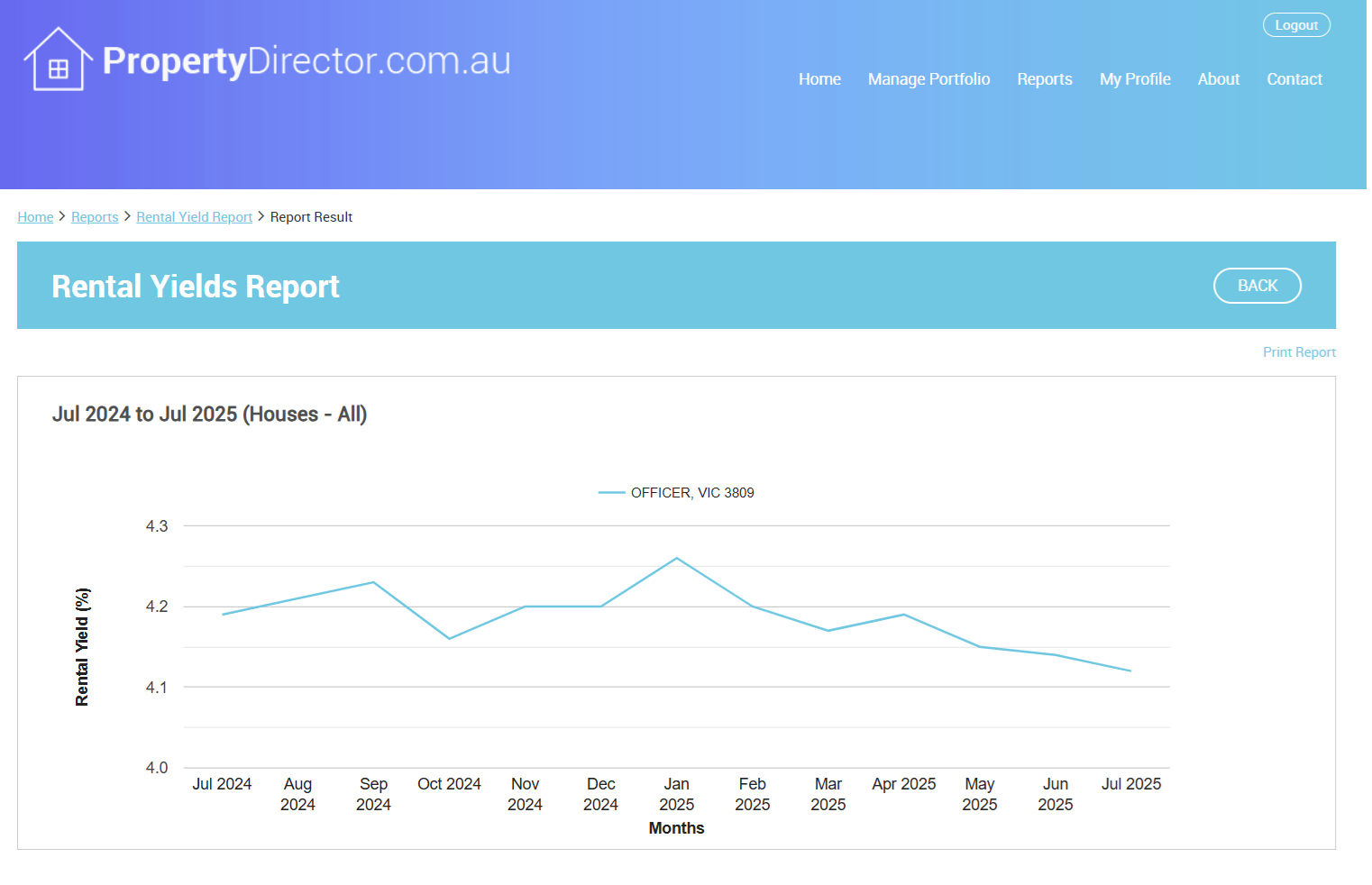Screen dimensions: 1372x885
Task: Click the legend line color swatch
Action: click(611, 493)
